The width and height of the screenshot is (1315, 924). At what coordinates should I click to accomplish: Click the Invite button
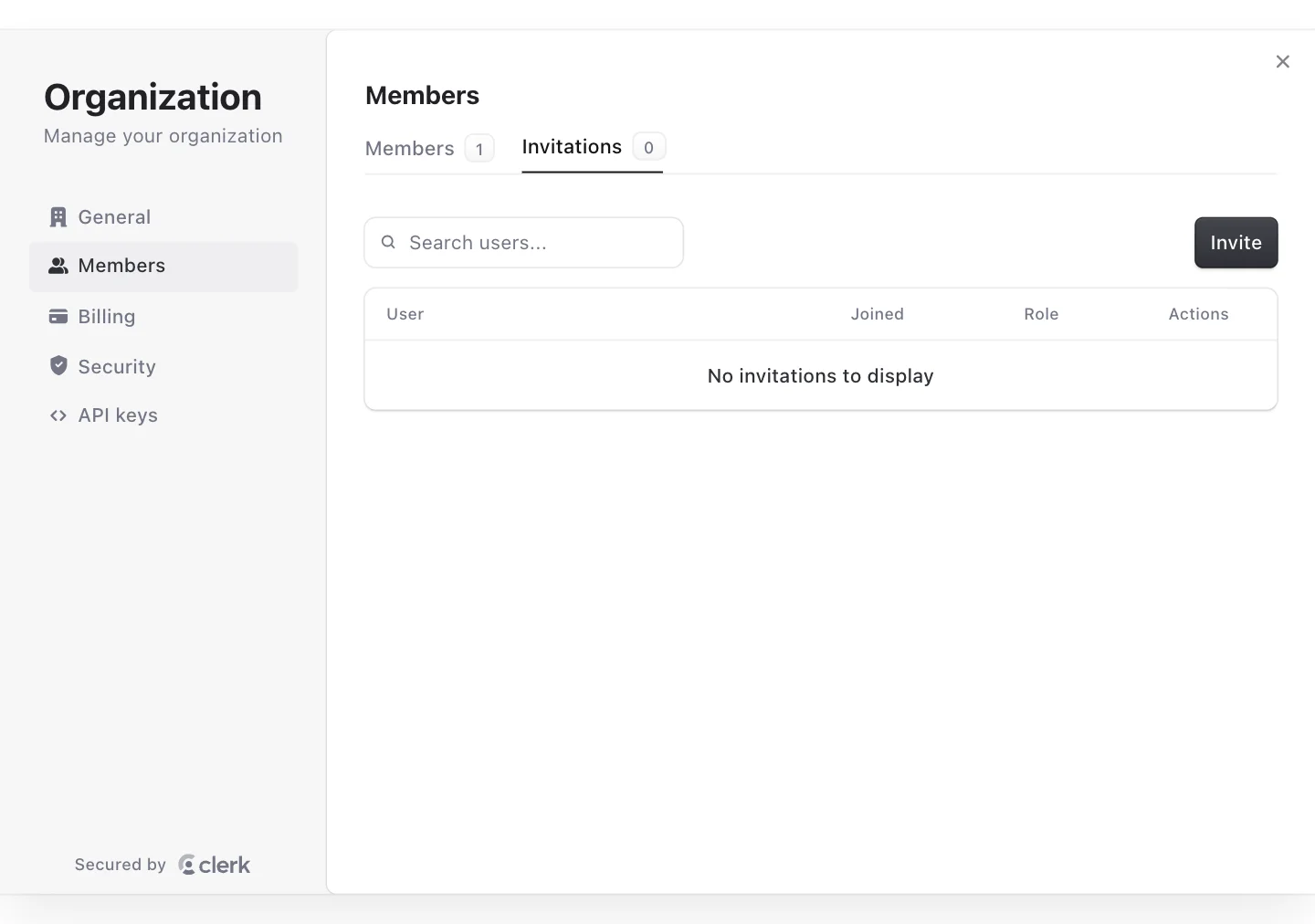1236,243
